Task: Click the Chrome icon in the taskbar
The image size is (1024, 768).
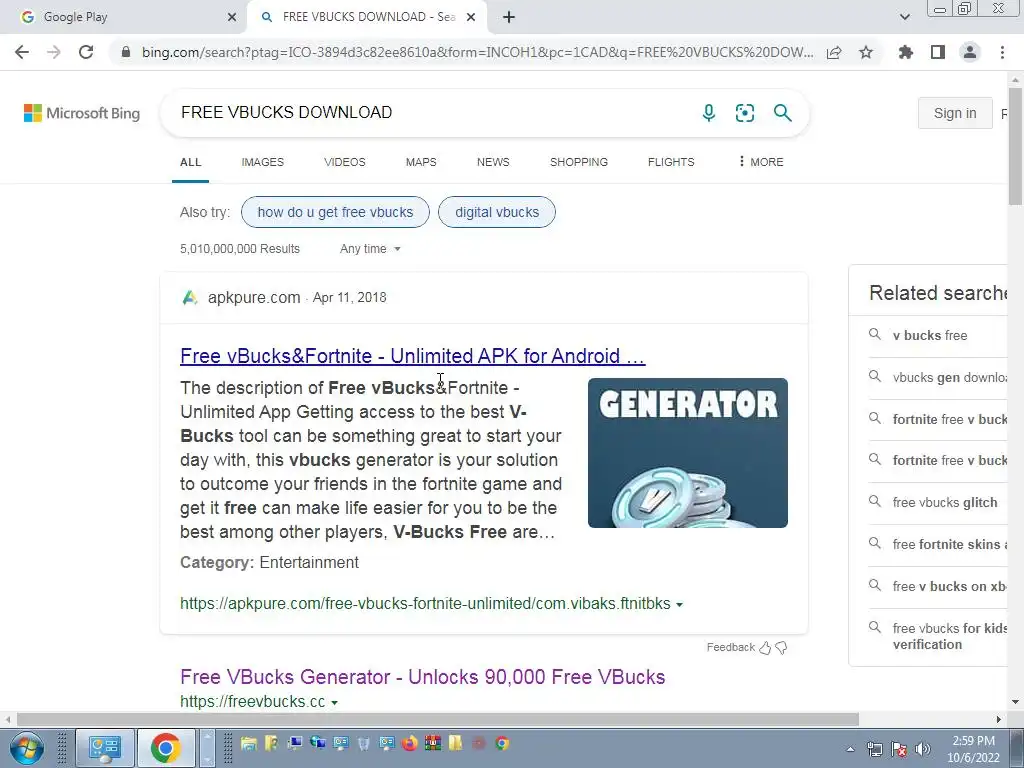Action: pyautogui.click(x=166, y=748)
